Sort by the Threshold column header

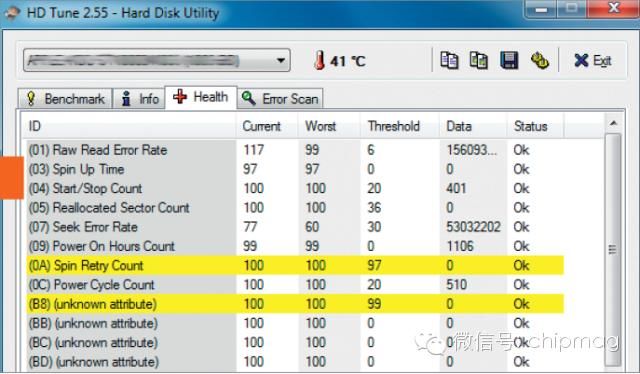393,126
